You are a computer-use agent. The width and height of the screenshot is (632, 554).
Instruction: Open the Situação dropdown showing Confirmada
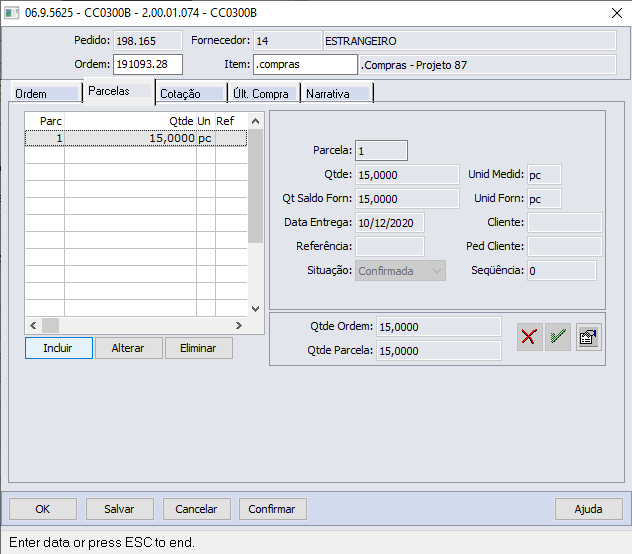click(x=400, y=271)
